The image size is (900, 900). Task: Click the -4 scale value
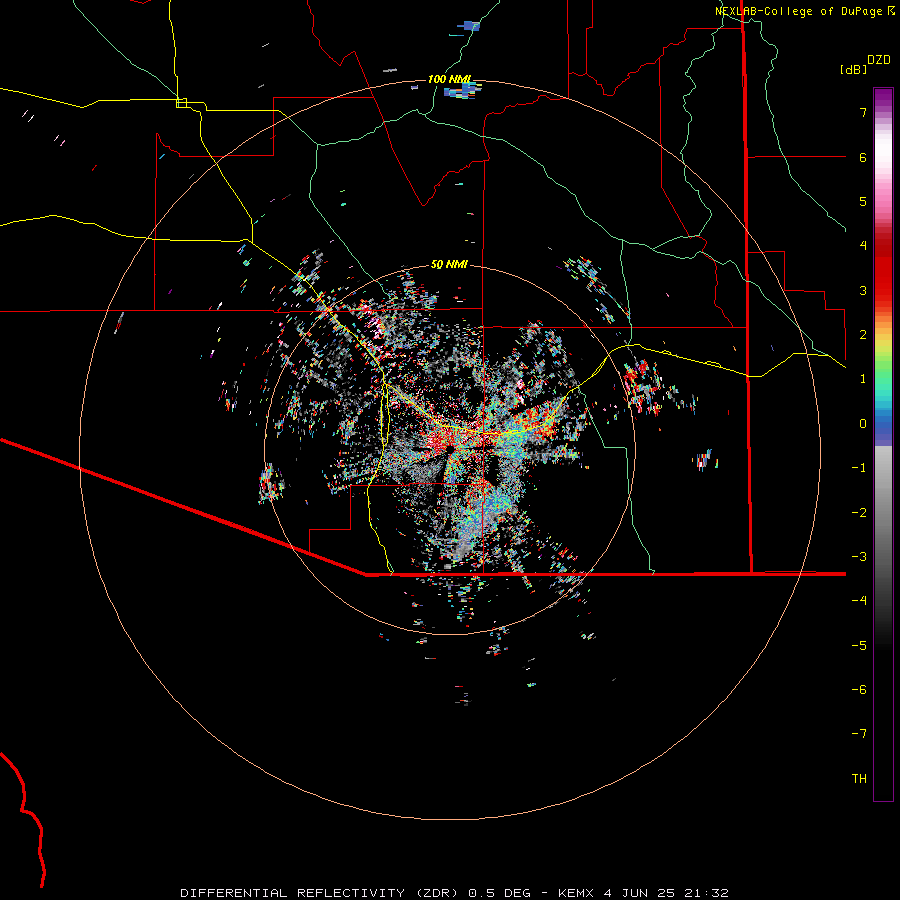point(859,601)
